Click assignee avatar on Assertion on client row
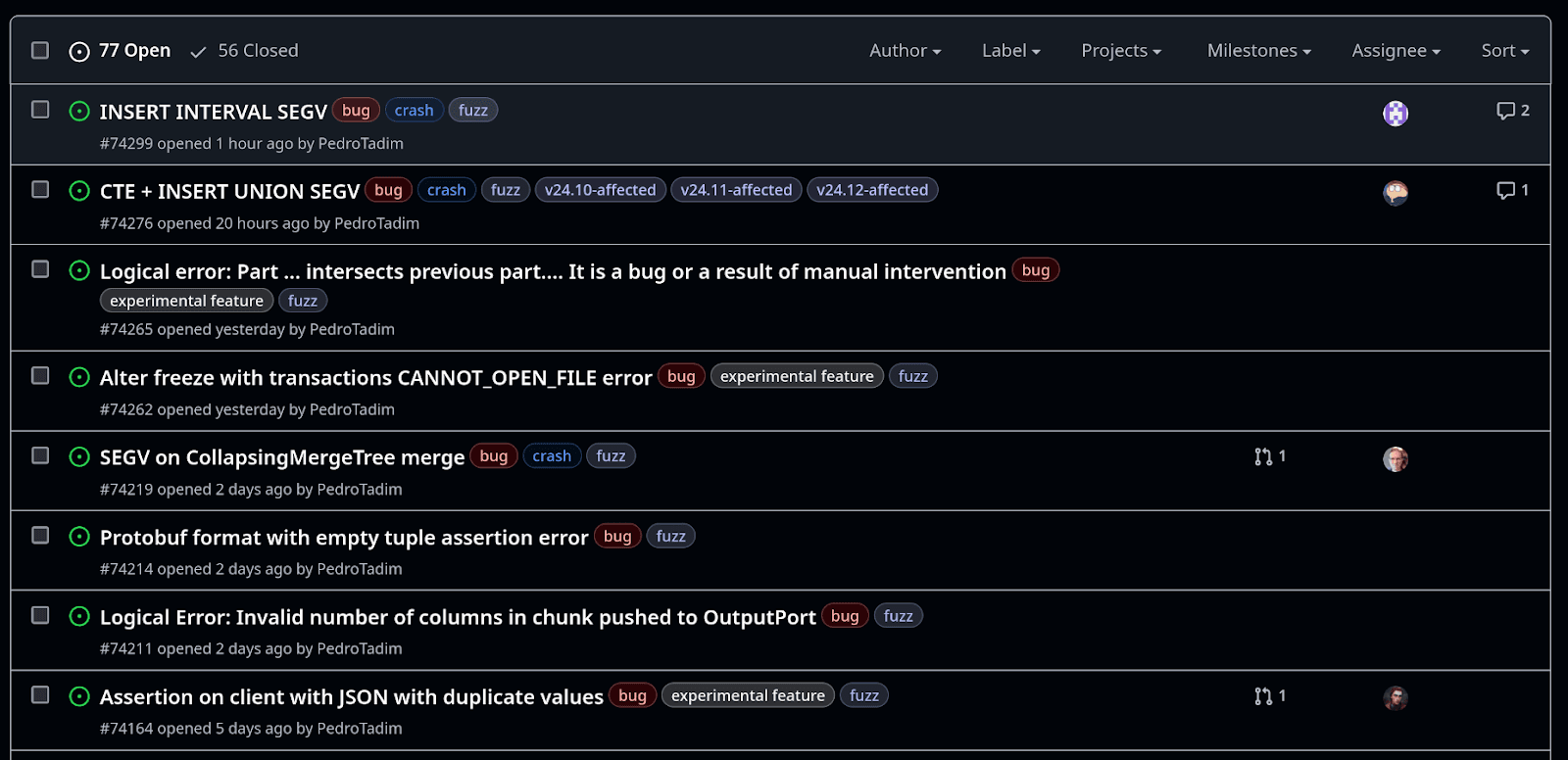The height and width of the screenshot is (760, 1568). point(1396,698)
